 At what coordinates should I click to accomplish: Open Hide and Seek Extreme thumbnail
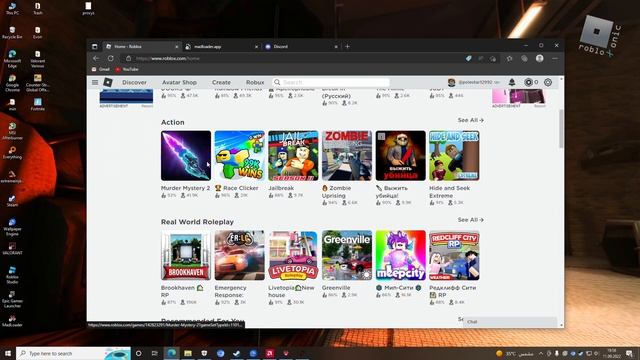pos(454,156)
